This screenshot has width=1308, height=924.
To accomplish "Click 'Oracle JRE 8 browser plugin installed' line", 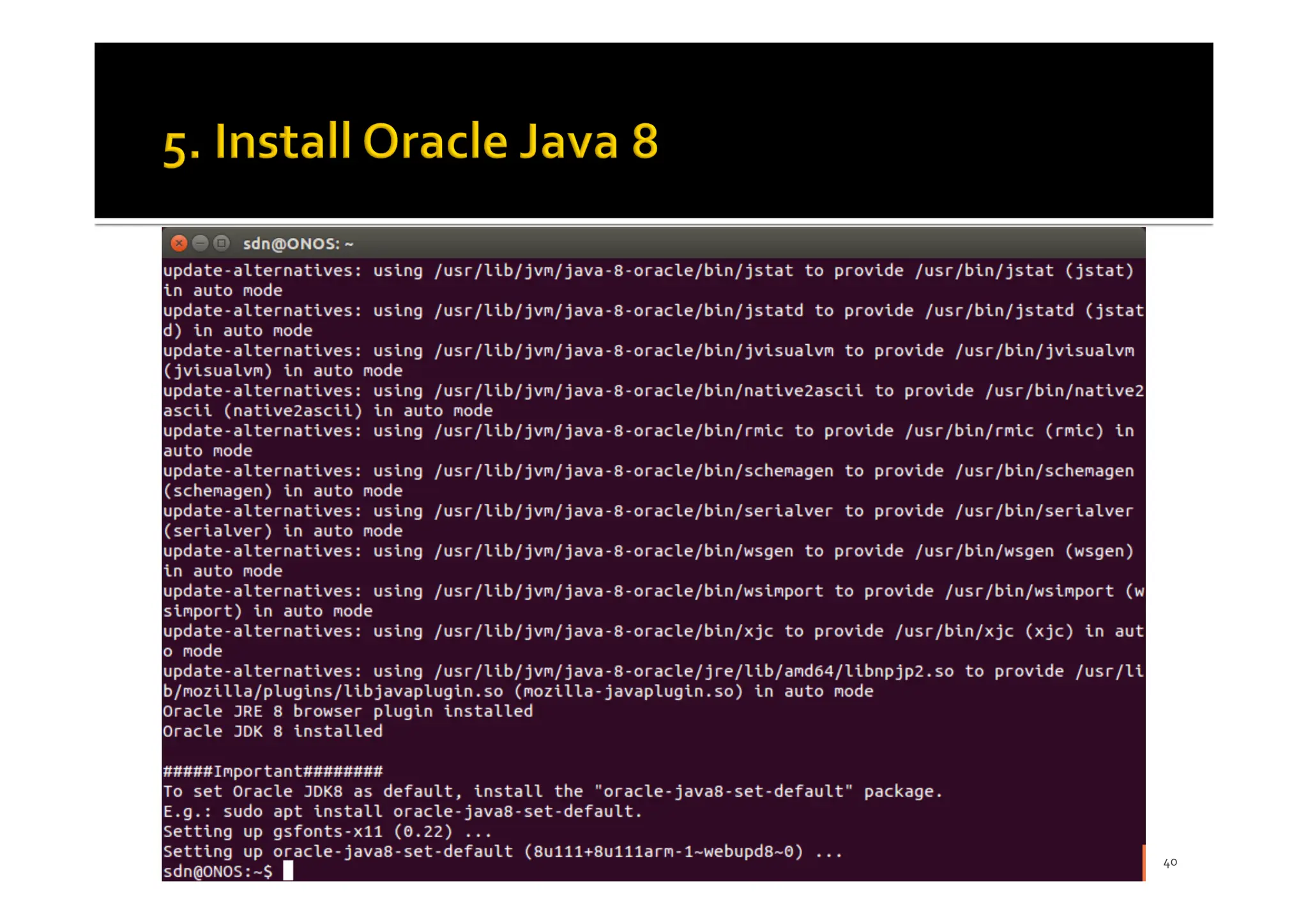I will pos(347,711).
